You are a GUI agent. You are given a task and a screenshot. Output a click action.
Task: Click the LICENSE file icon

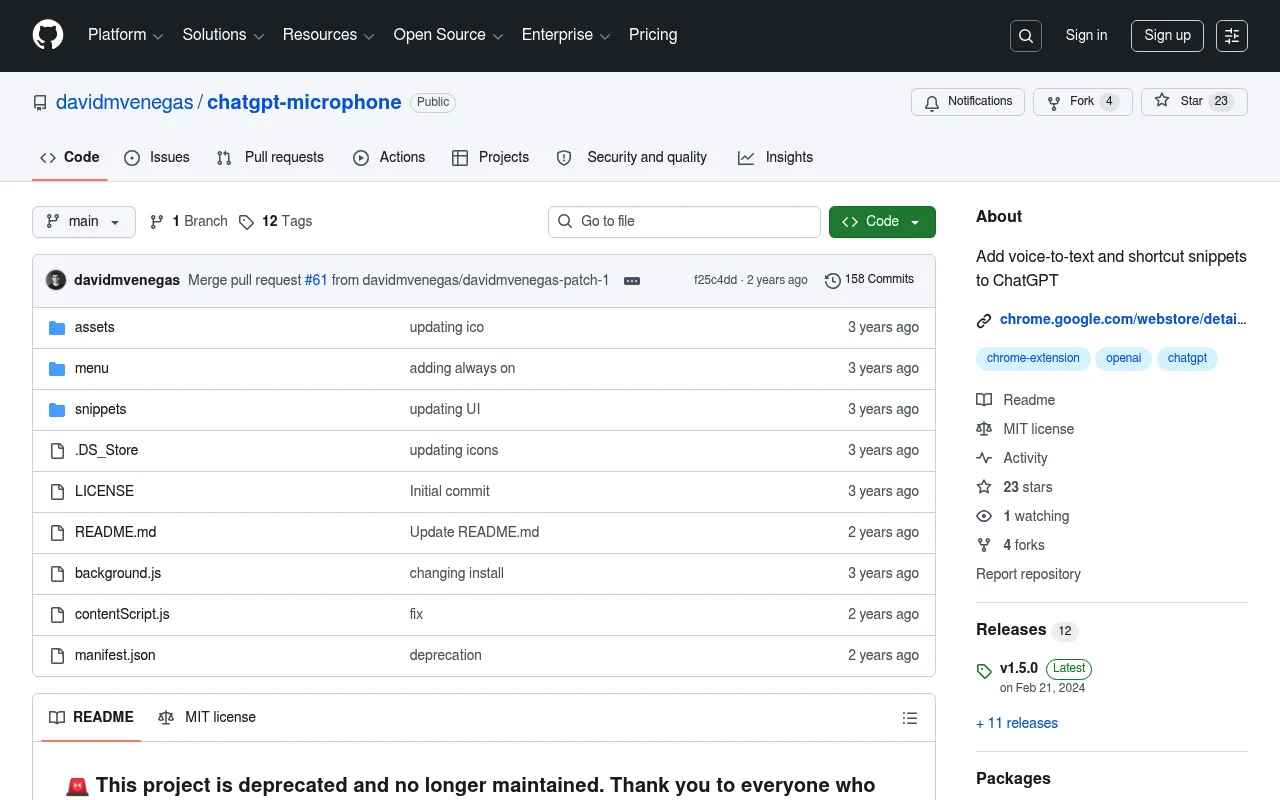tap(57, 492)
